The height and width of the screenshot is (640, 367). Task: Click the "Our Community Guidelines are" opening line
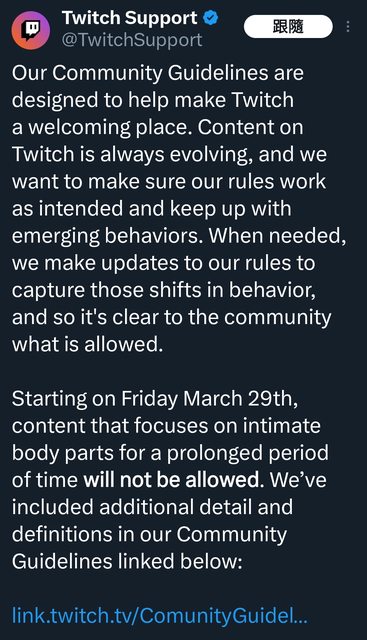coord(158,73)
